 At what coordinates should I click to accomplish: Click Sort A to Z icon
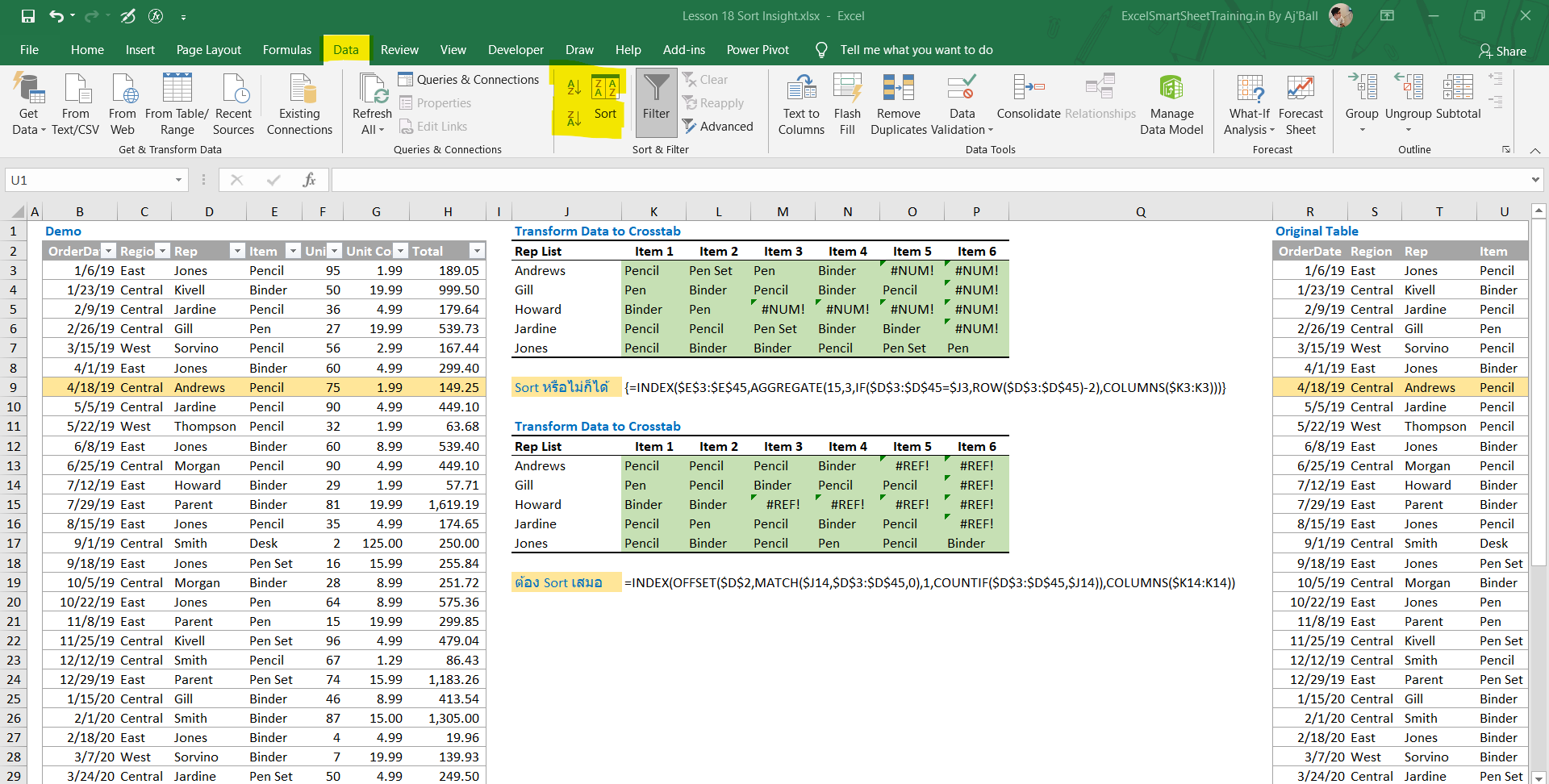tap(574, 87)
